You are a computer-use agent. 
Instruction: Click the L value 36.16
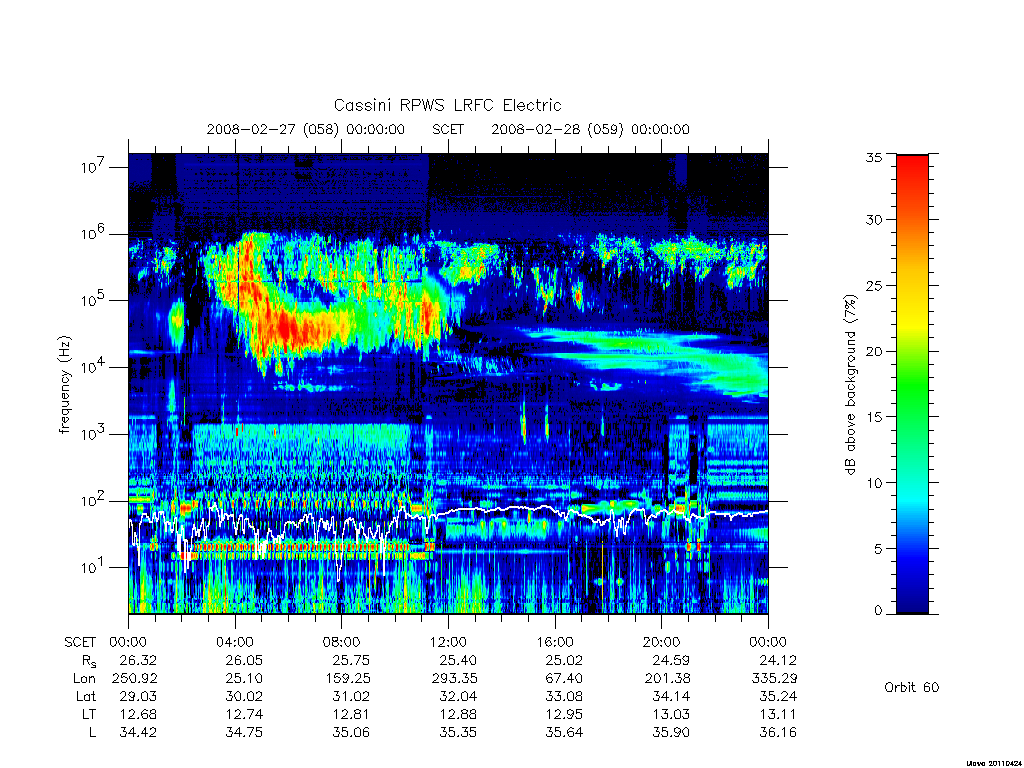[x=778, y=733]
